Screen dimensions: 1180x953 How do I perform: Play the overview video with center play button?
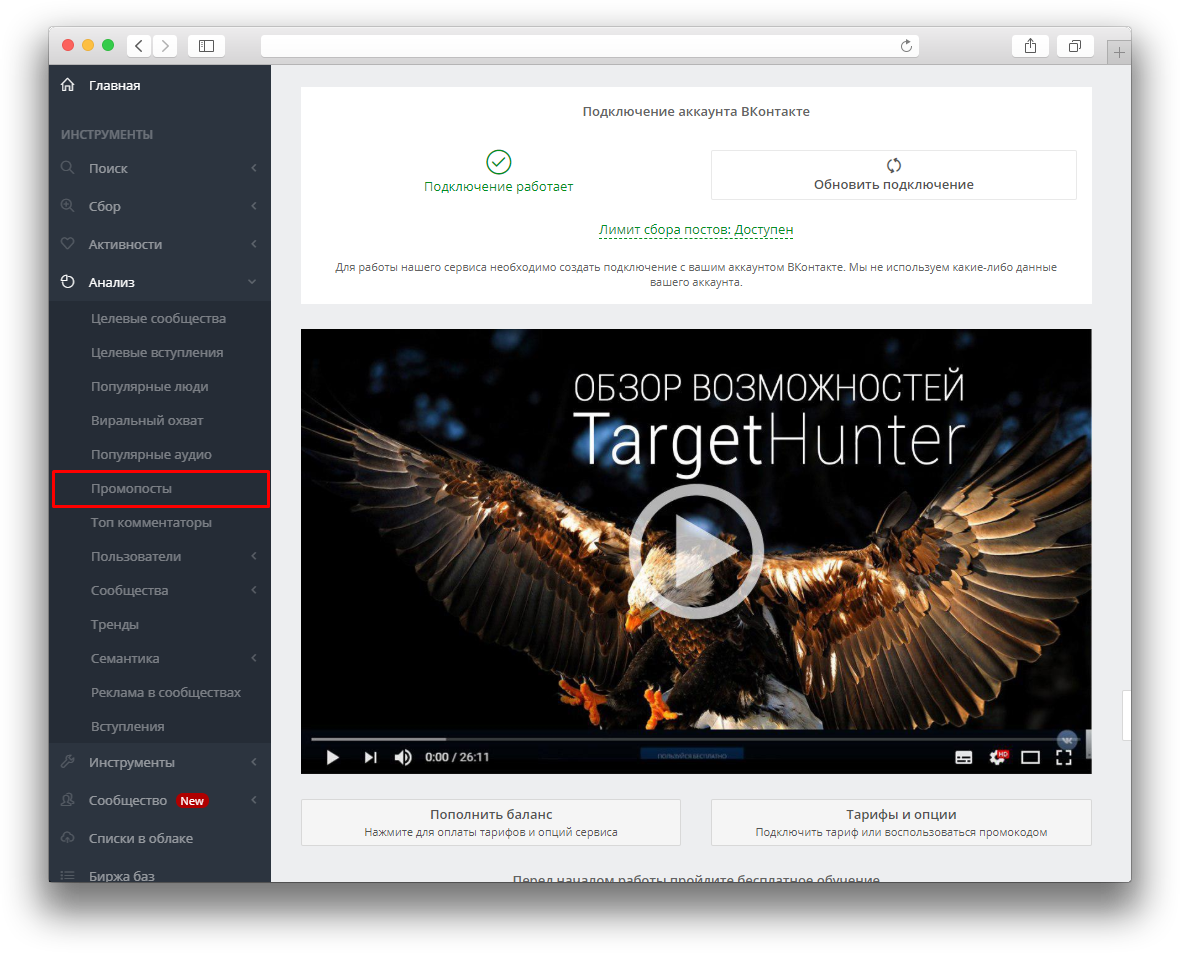click(x=696, y=551)
